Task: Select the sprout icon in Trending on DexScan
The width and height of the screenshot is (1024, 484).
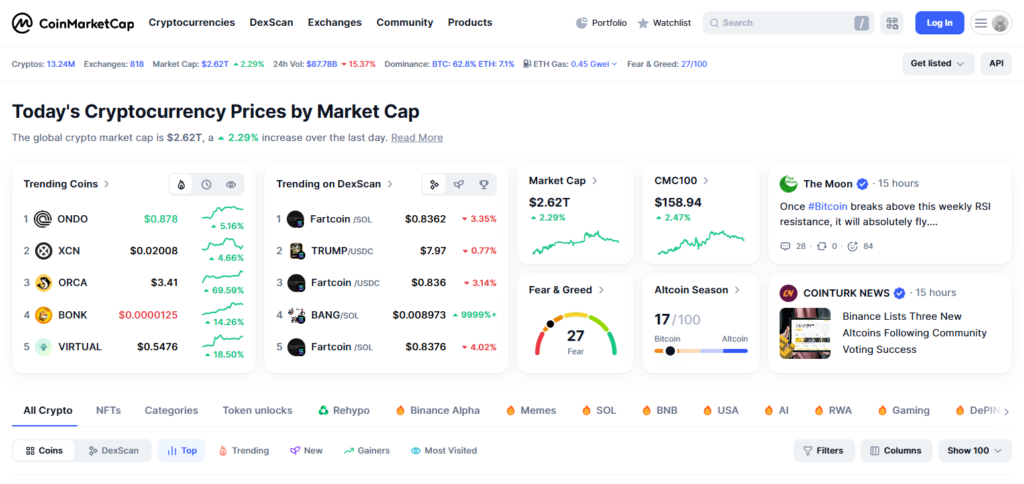Action: tap(458, 185)
